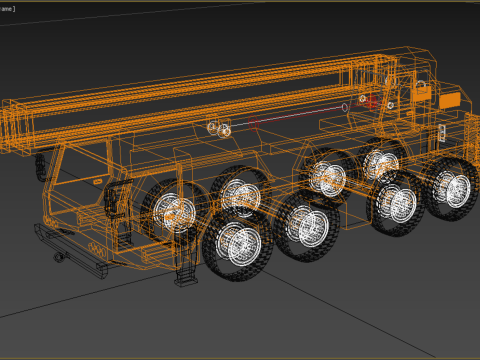Select the nearest front wheel of the crane
This screenshot has width=480, height=360.
238,244
